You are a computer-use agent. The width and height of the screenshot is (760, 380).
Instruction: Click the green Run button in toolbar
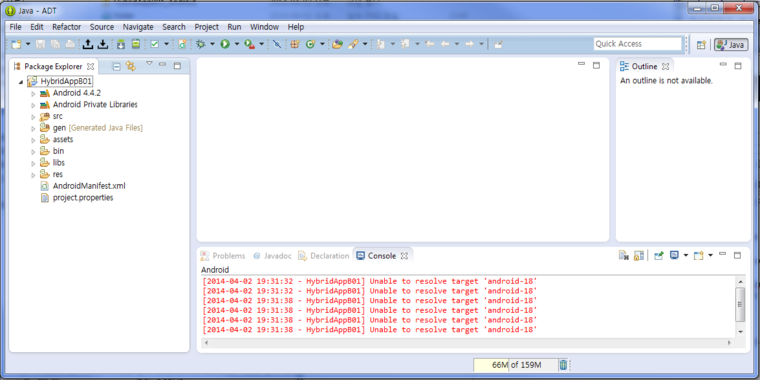point(225,44)
